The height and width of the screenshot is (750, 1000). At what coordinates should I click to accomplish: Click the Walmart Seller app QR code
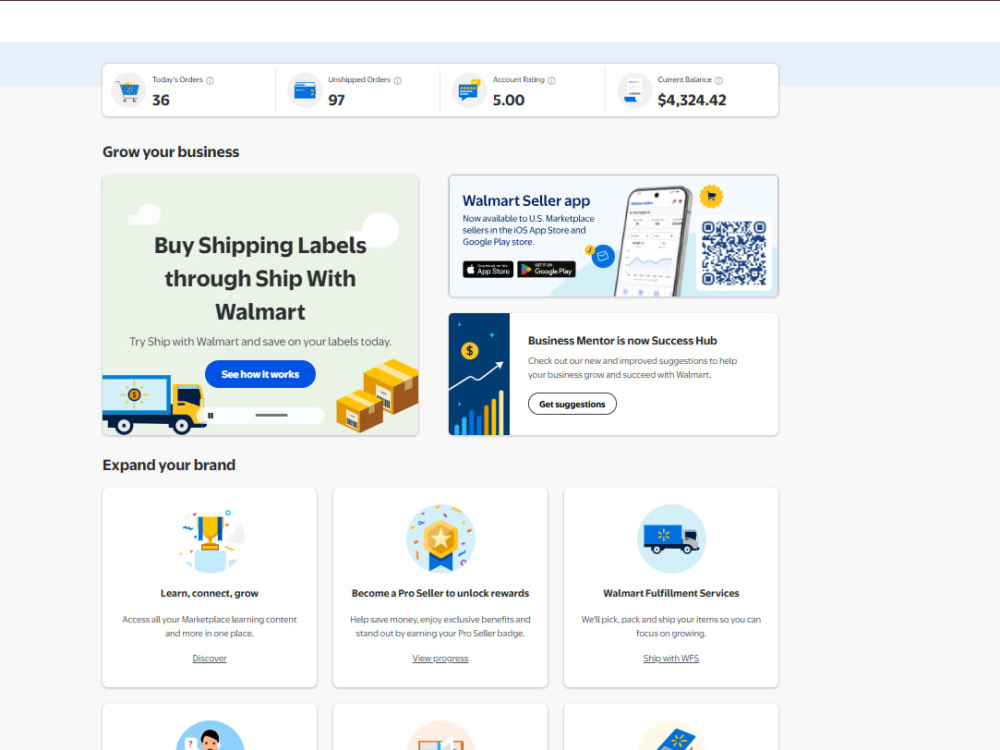click(x=734, y=253)
